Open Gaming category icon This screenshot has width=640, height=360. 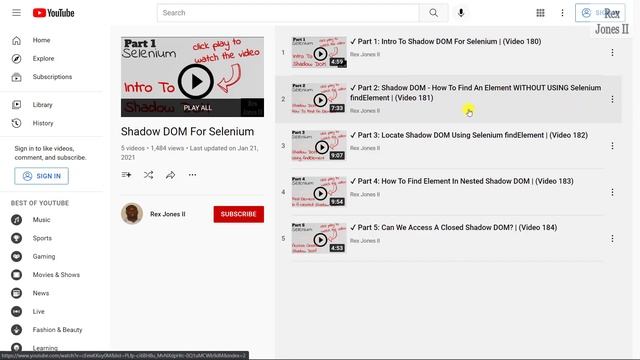tap(16, 256)
